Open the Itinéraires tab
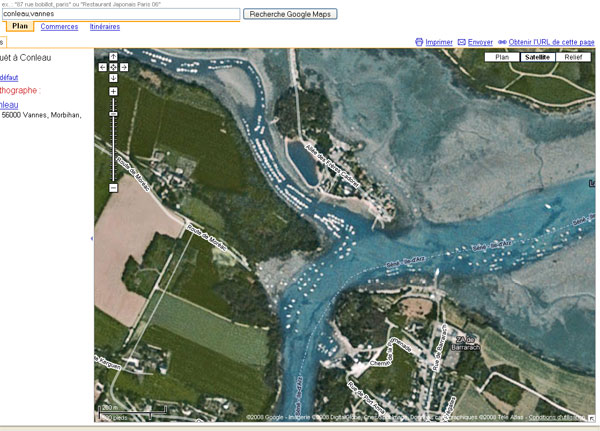The height and width of the screenshot is (431, 600). click(x=104, y=27)
